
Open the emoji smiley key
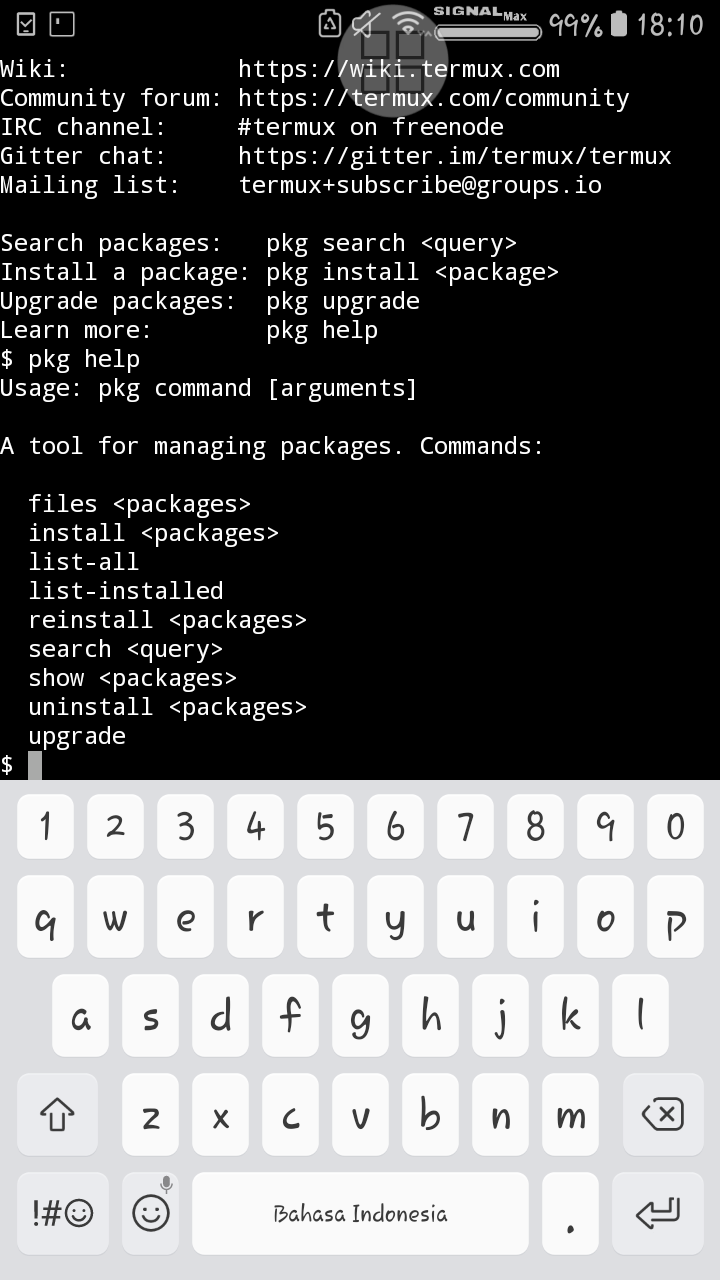(151, 1214)
